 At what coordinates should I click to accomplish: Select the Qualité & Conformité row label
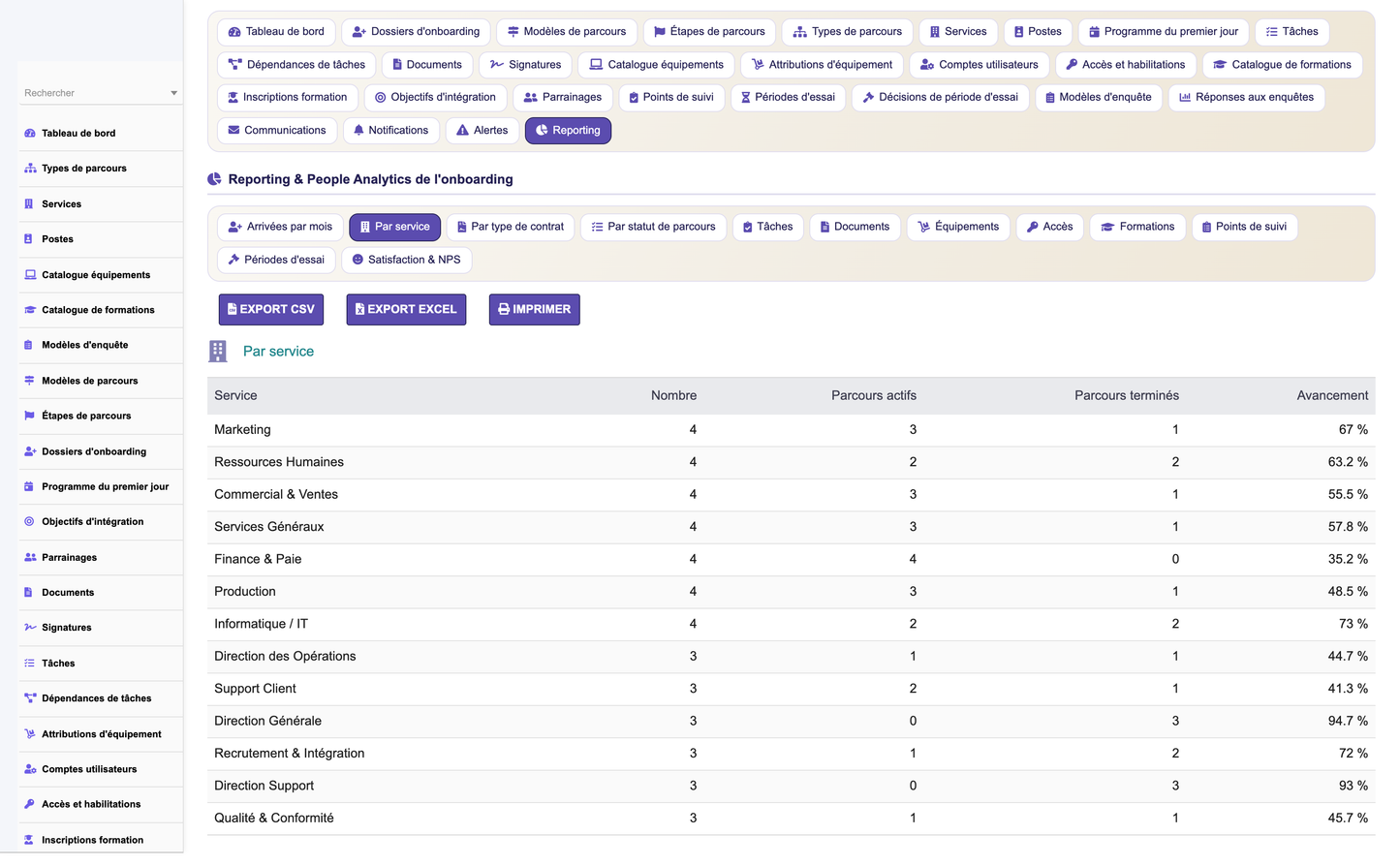click(x=274, y=819)
